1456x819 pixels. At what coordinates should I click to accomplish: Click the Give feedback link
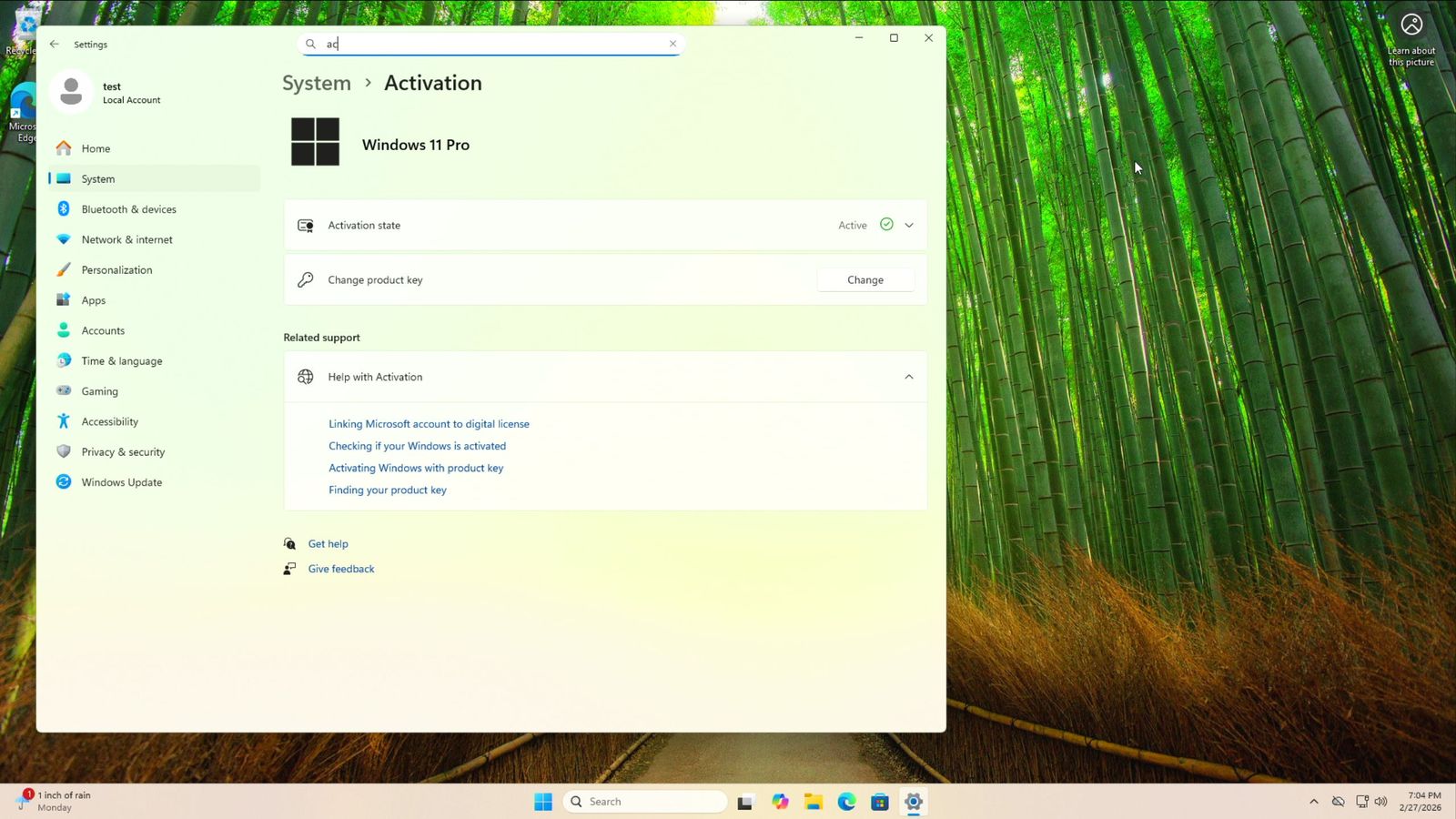click(341, 569)
